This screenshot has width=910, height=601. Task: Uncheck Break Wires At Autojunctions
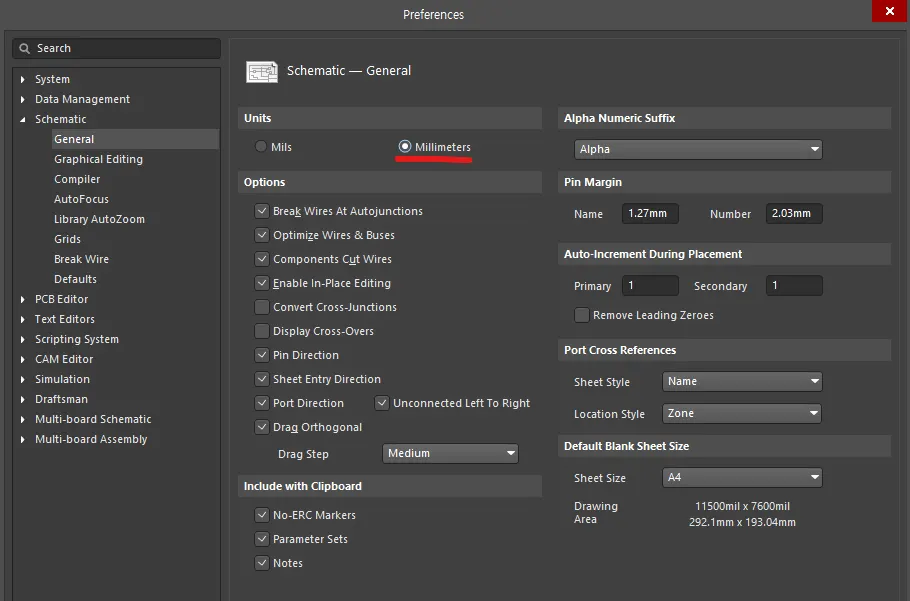tap(262, 211)
